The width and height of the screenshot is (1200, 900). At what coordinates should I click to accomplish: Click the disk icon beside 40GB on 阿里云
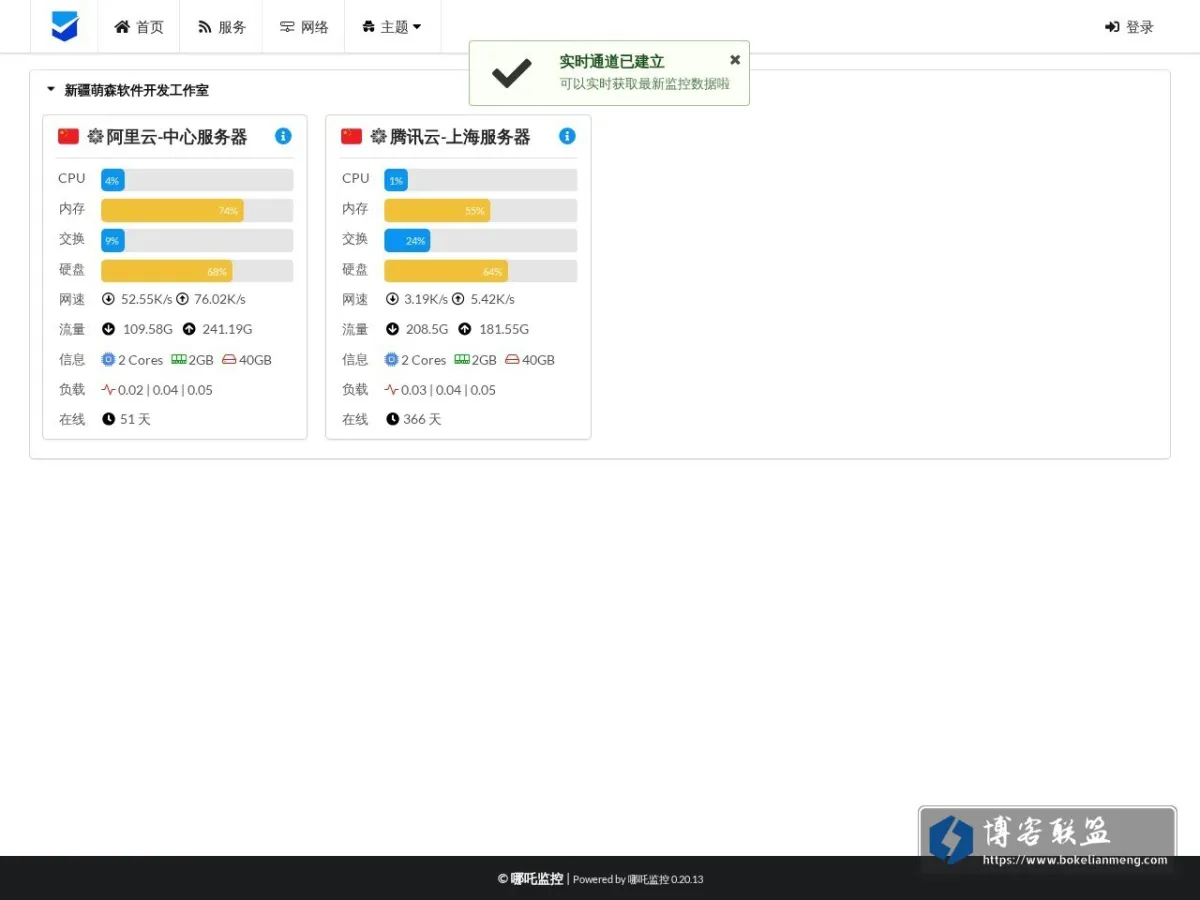[x=229, y=359]
